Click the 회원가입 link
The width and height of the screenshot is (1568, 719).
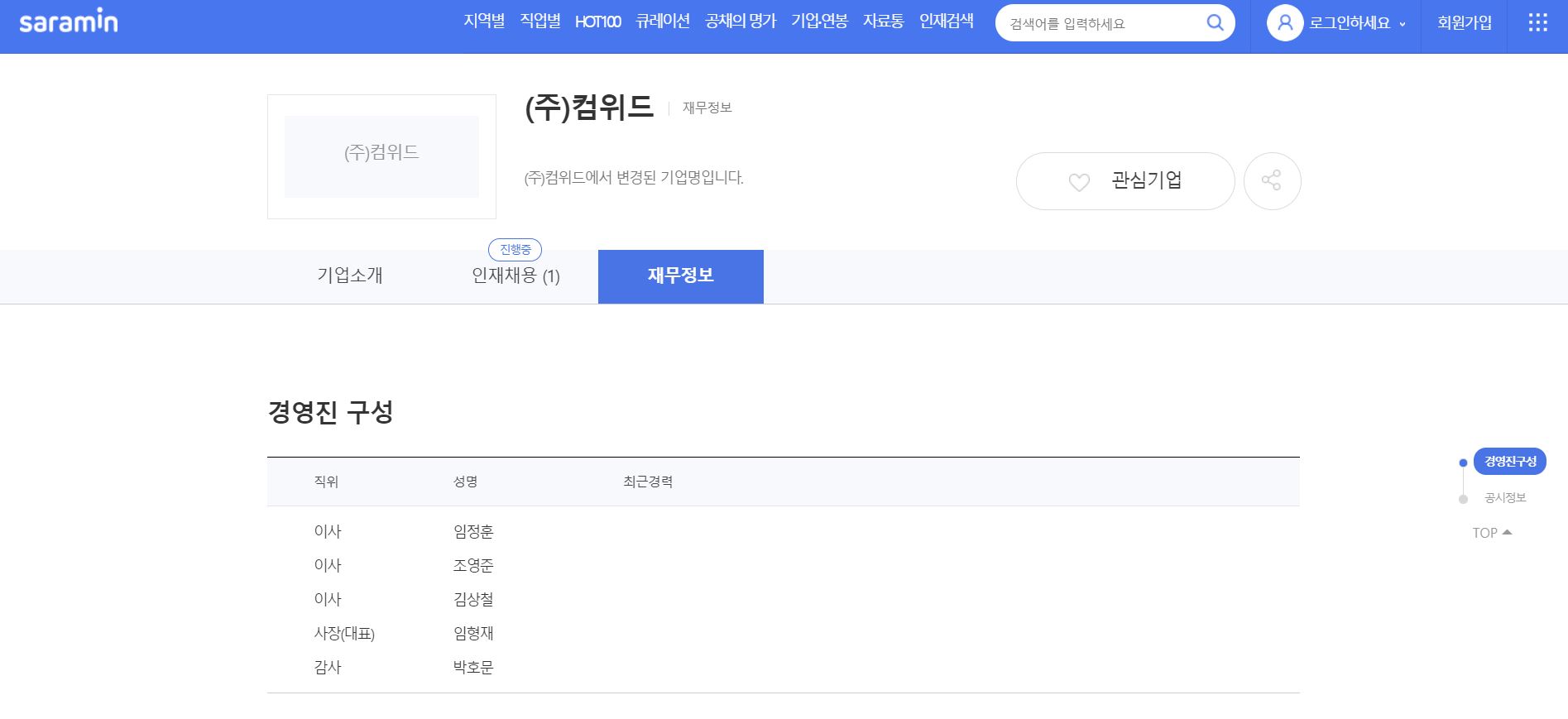(x=1465, y=23)
